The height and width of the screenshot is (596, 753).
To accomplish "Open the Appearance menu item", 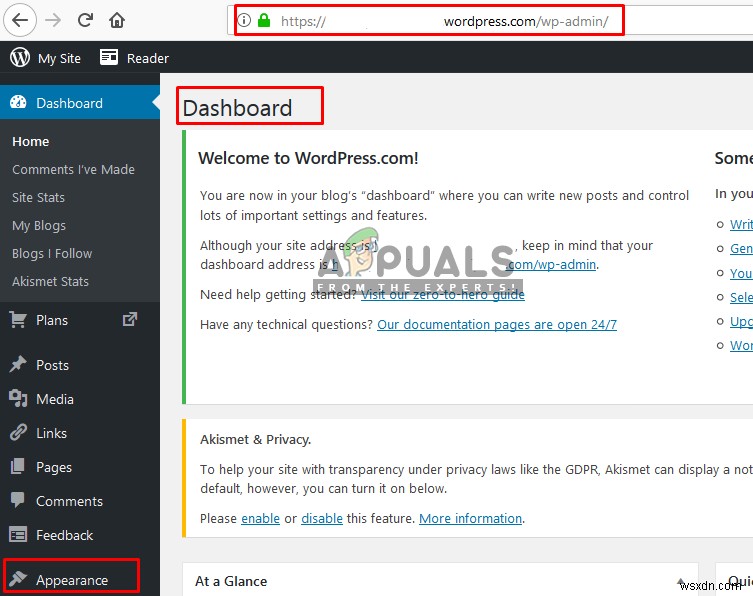I will click(72, 581).
